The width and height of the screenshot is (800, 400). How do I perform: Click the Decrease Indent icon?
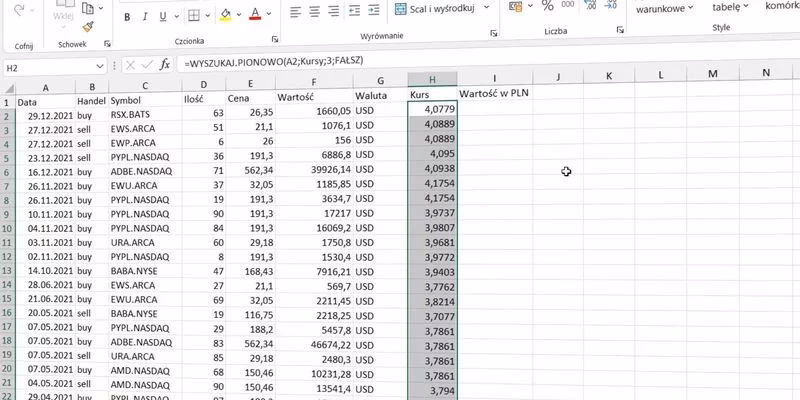click(354, 10)
